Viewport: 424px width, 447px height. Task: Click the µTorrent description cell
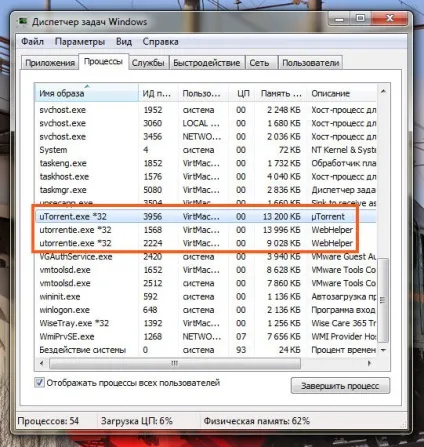point(328,217)
